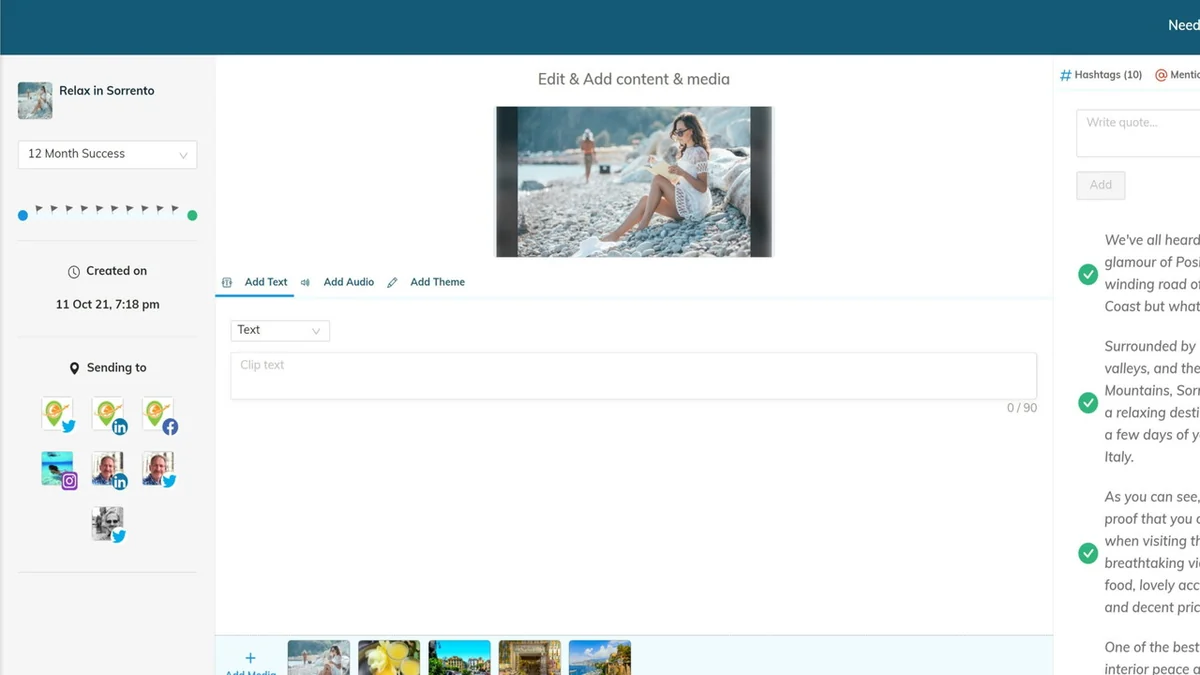Click into the Clip text field
This screenshot has width=1200, height=675.
pyautogui.click(x=633, y=375)
